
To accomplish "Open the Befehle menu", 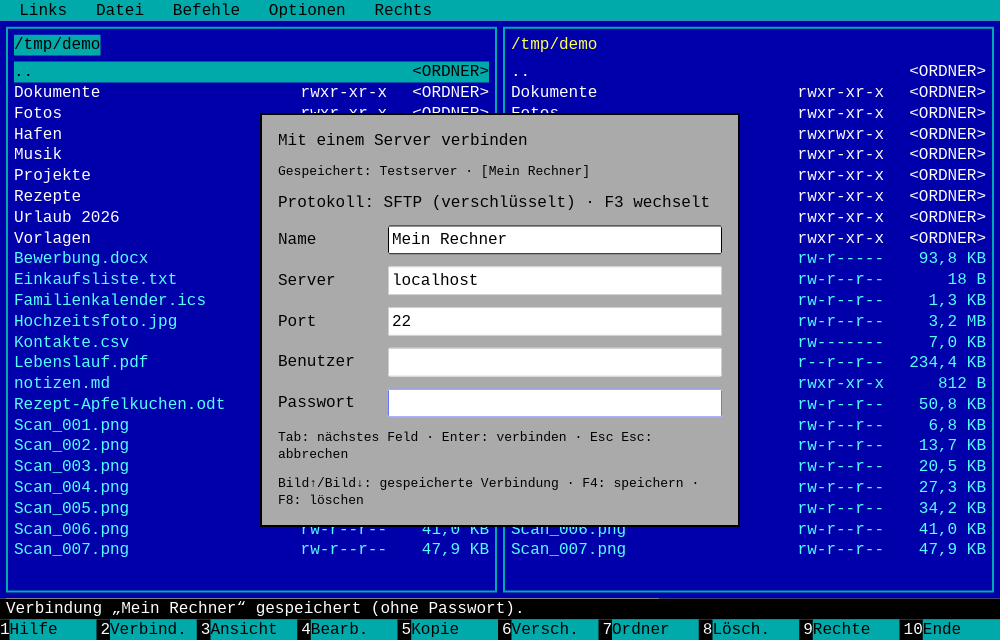I will 206,10.
